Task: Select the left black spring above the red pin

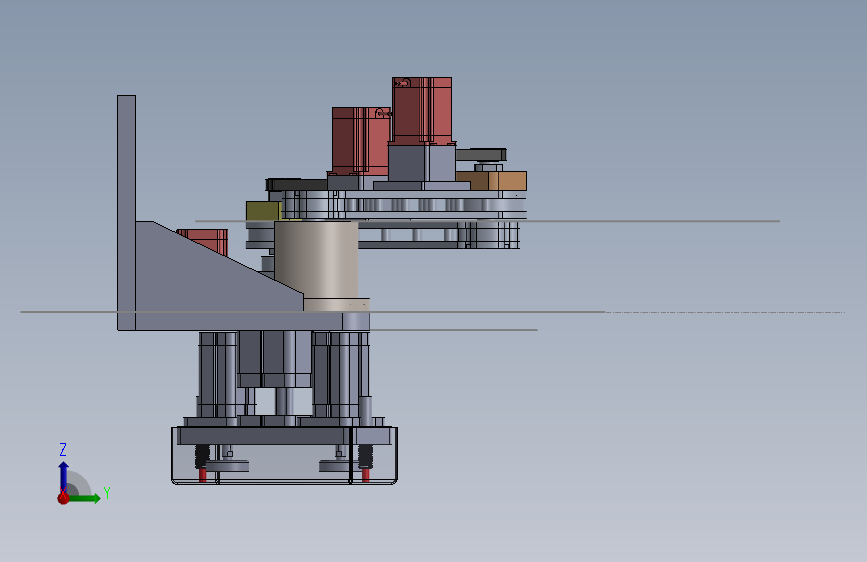Action: (x=202, y=456)
